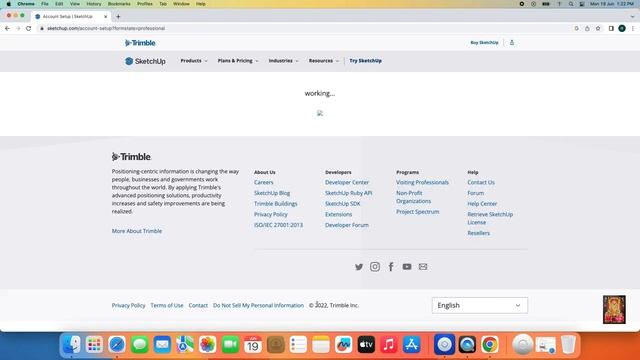640x360 pixels.
Task: Go back using the browser back arrow
Action: [7, 29]
